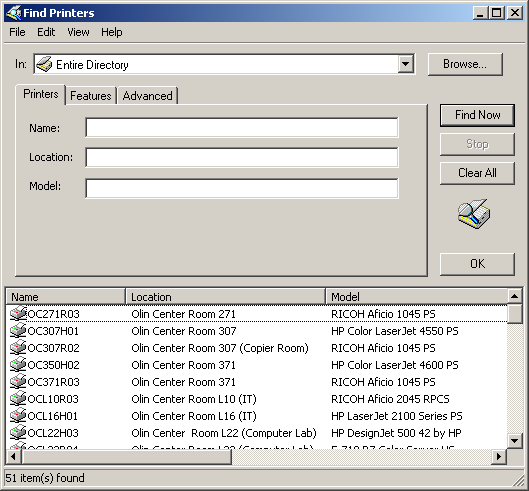The width and height of the screenshot is (529, 491).
Task: Minimize the Find Printers window
Action: click(480, 13)
